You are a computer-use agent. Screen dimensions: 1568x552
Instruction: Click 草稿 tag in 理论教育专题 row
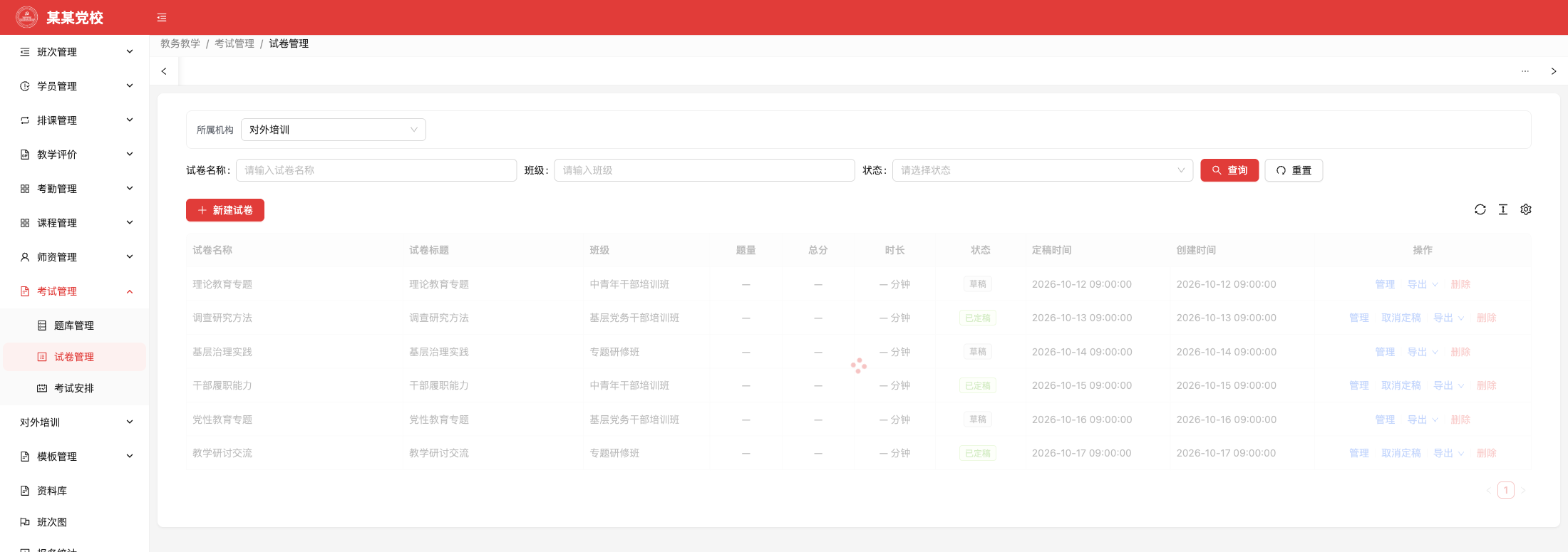pyautogui.click(x=978, y=284)
